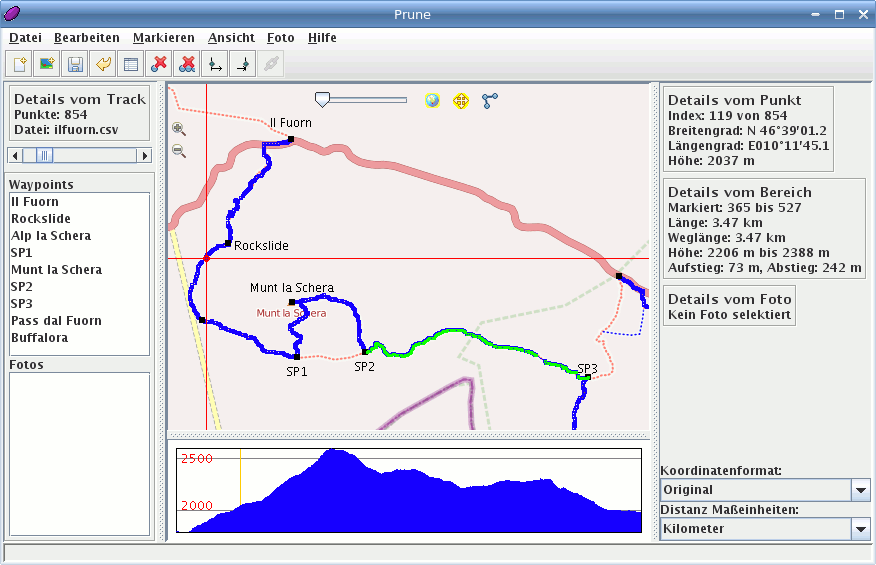Delete the current point with the single red X
The height and width of the screenshot is (565, 876).
158,65
